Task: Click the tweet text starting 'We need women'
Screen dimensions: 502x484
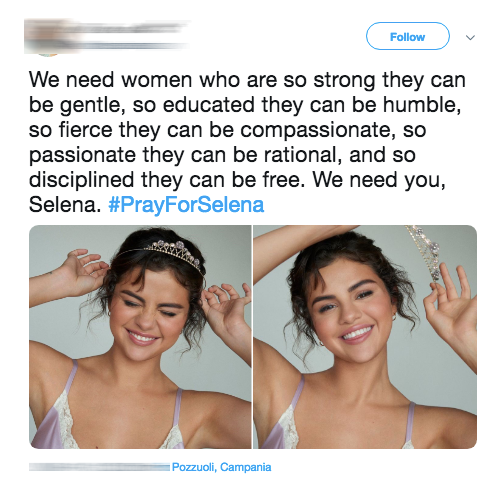Action: pos(247,142)
